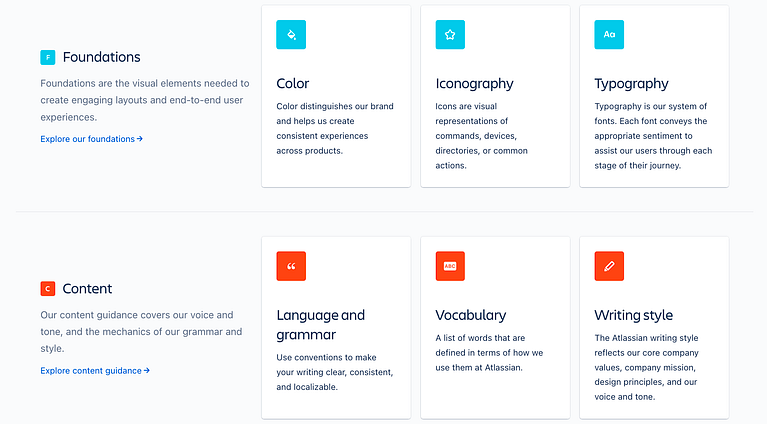Open the Writing style card heading

633,315
